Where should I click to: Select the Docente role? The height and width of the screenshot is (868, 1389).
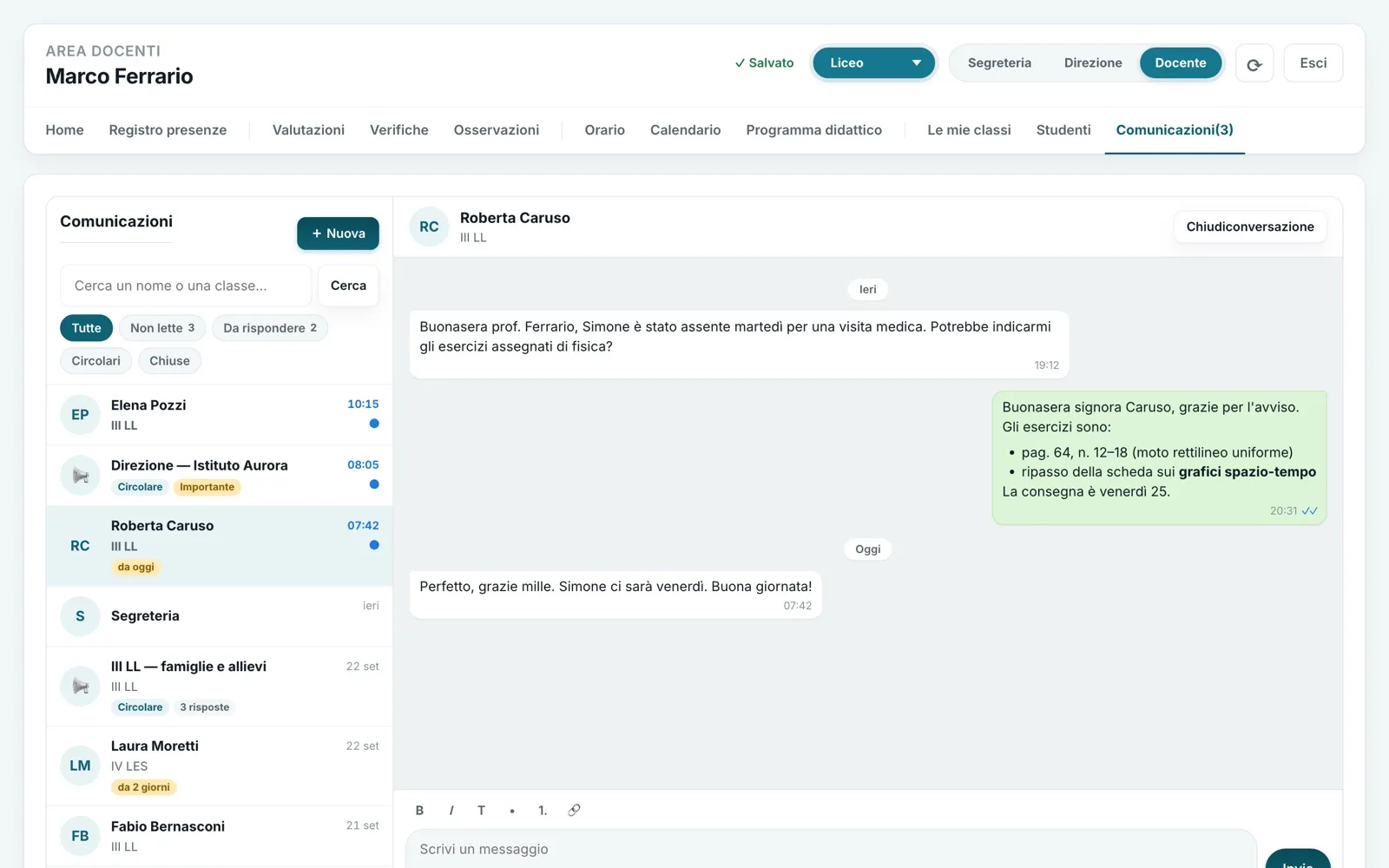point(1180,62)
